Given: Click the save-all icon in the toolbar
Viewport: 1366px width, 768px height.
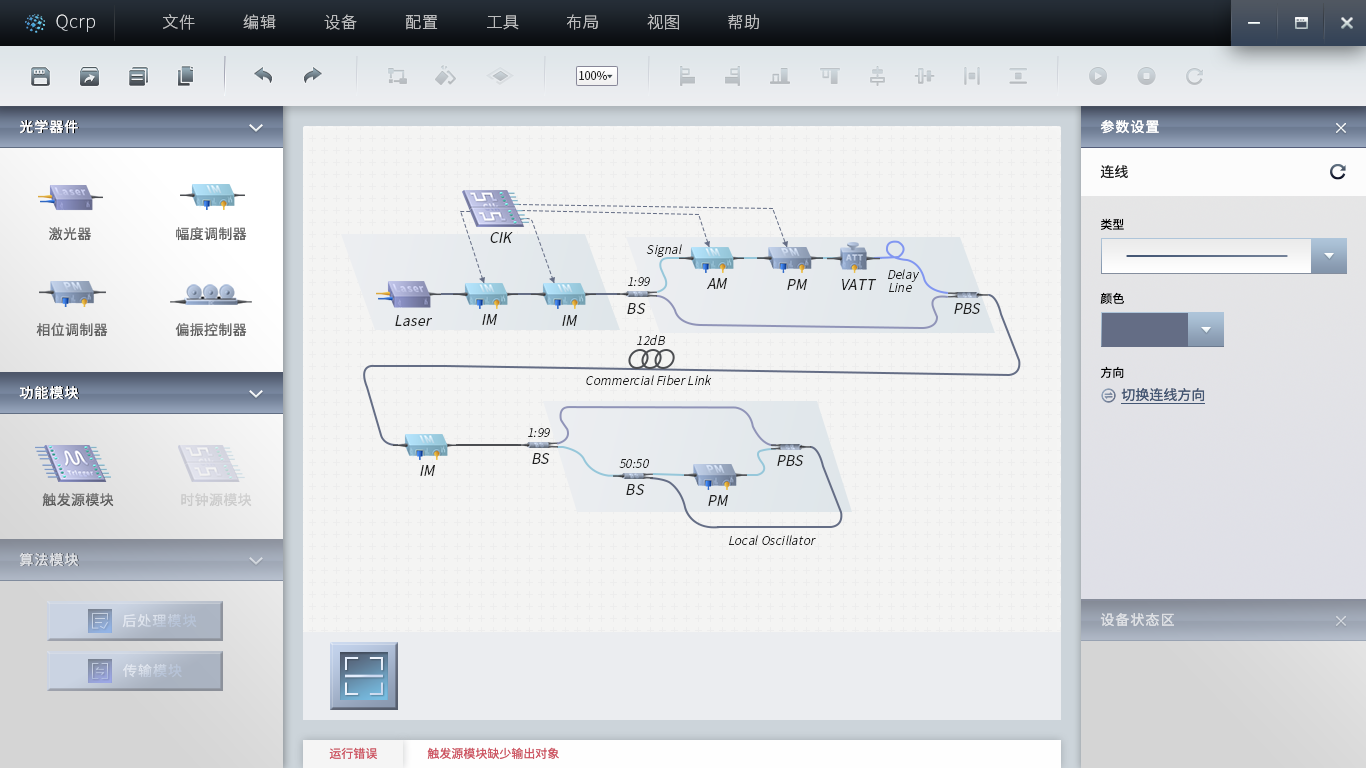Looking at the screenshot, I should click(x=138, y=76).
